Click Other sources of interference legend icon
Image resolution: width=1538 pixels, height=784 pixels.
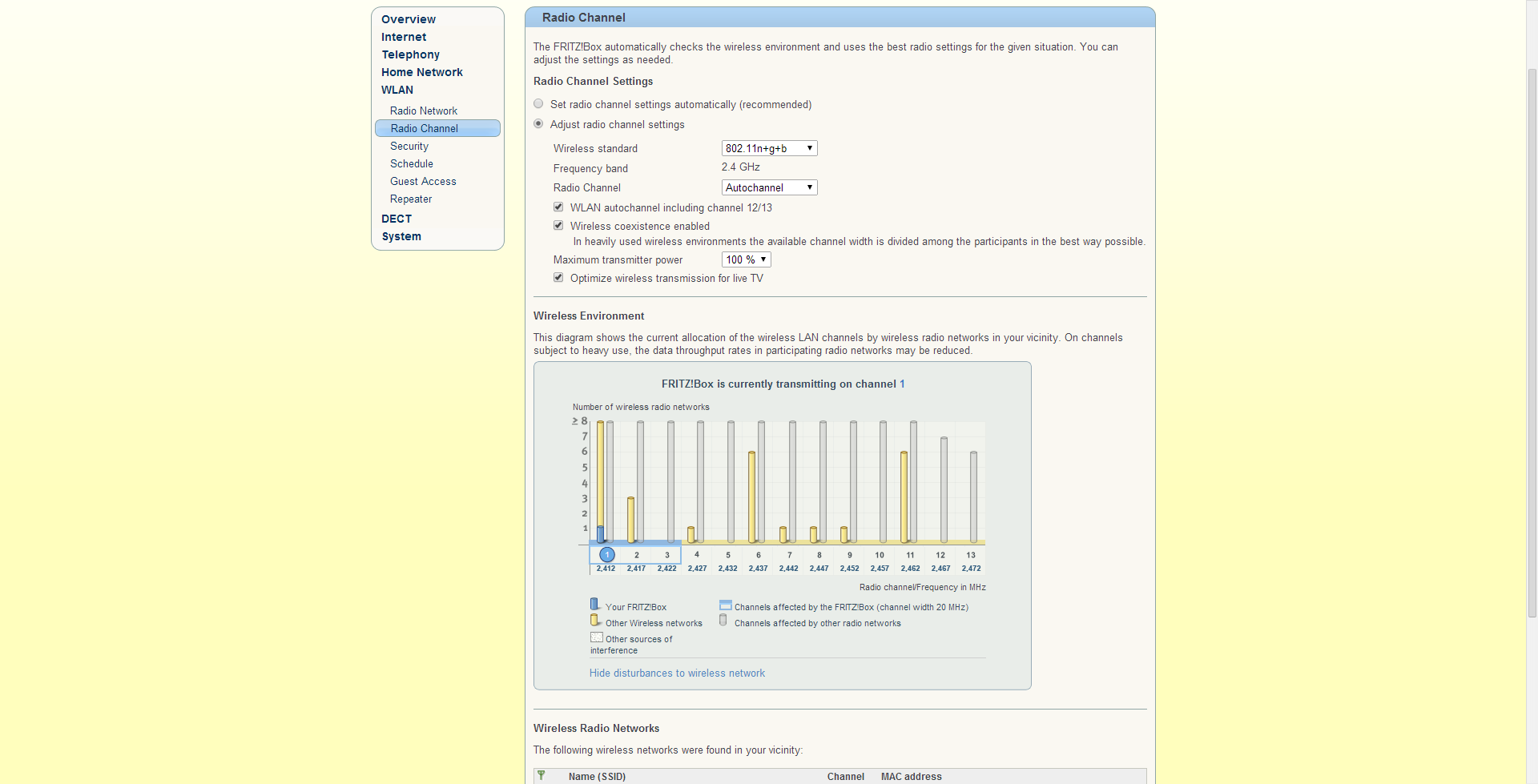pos(597,637)
